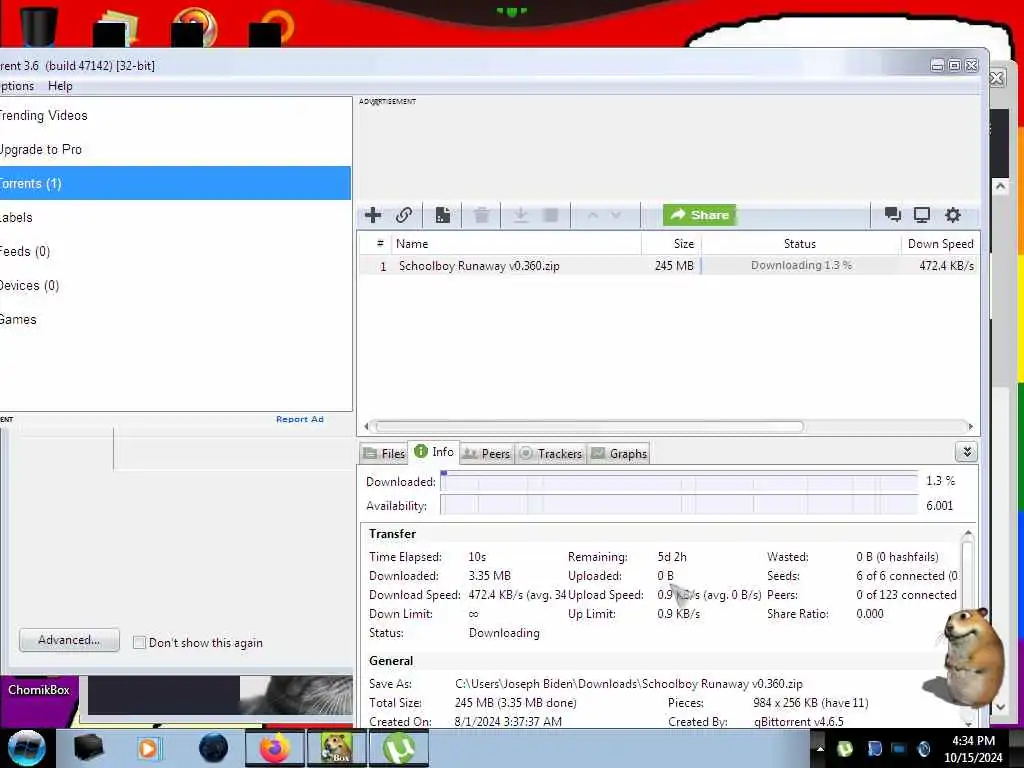Open the chat bubbles toolbar icon
This screenshot has height=768, width=1024.
892,215
